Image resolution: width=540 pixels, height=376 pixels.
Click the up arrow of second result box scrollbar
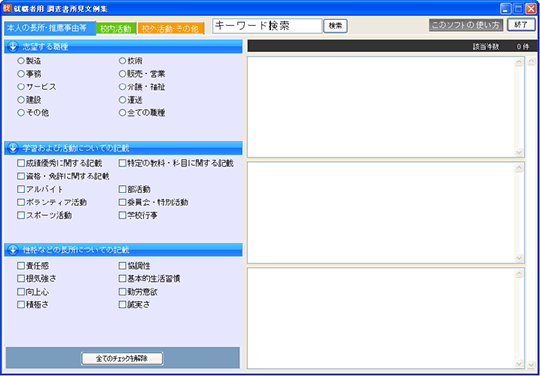(x=519, y=168)
